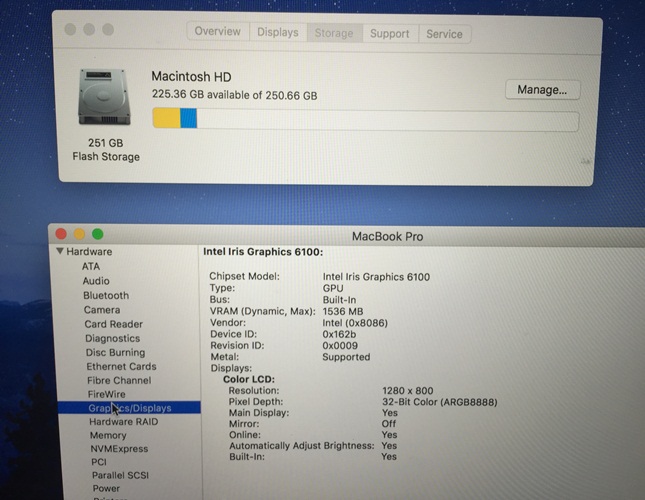Select Card Reader in the sidebar
645x500 pixels.
coord(114,324)
